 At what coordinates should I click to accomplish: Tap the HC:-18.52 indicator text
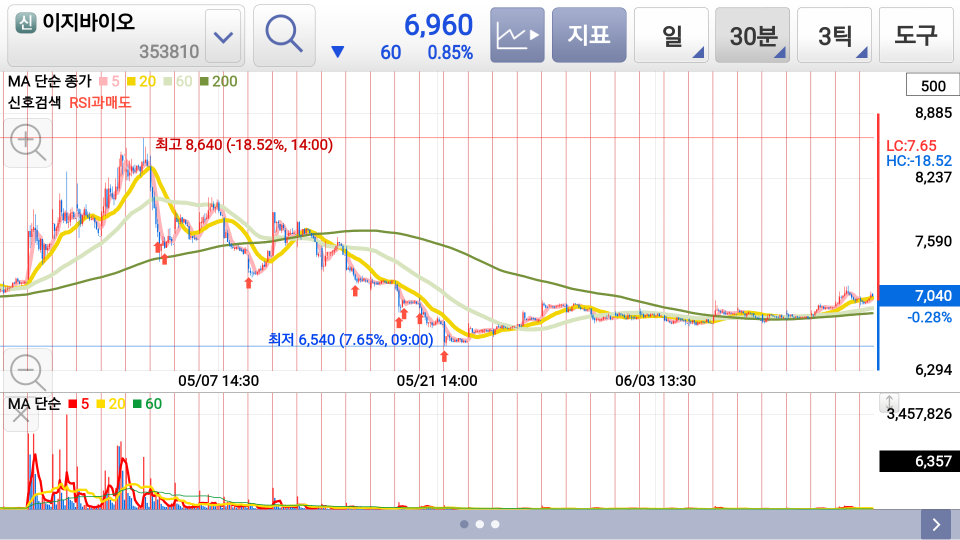[x=919, y=161]
